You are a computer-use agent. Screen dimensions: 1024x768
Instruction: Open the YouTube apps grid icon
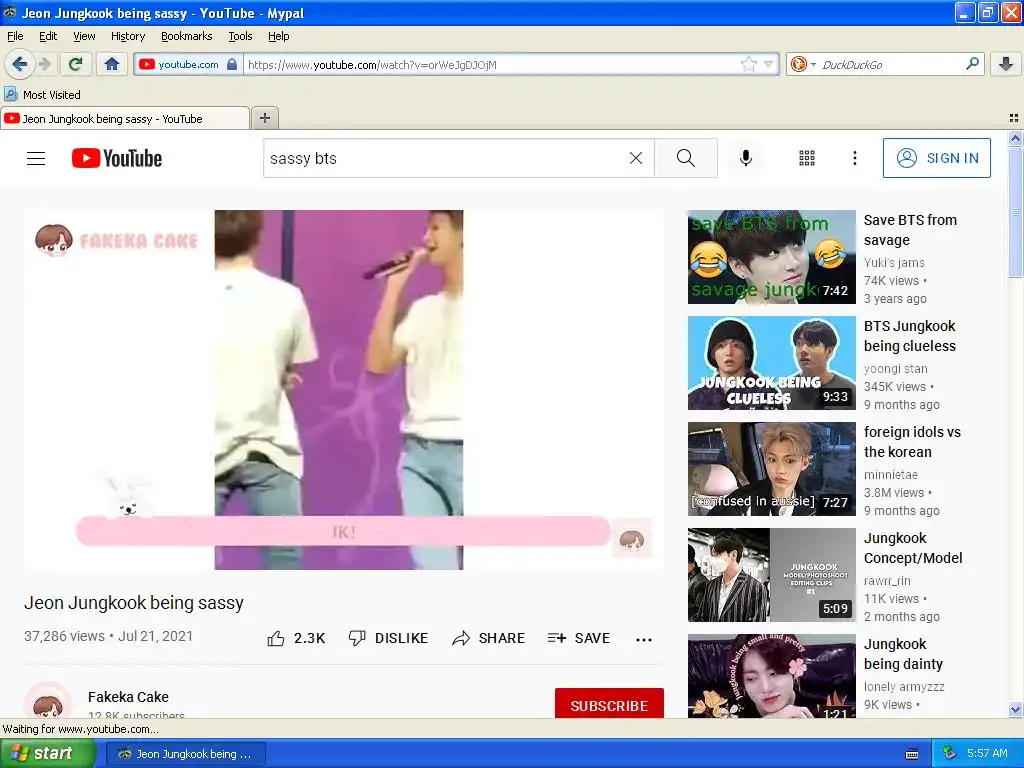(x=807, y=158)
